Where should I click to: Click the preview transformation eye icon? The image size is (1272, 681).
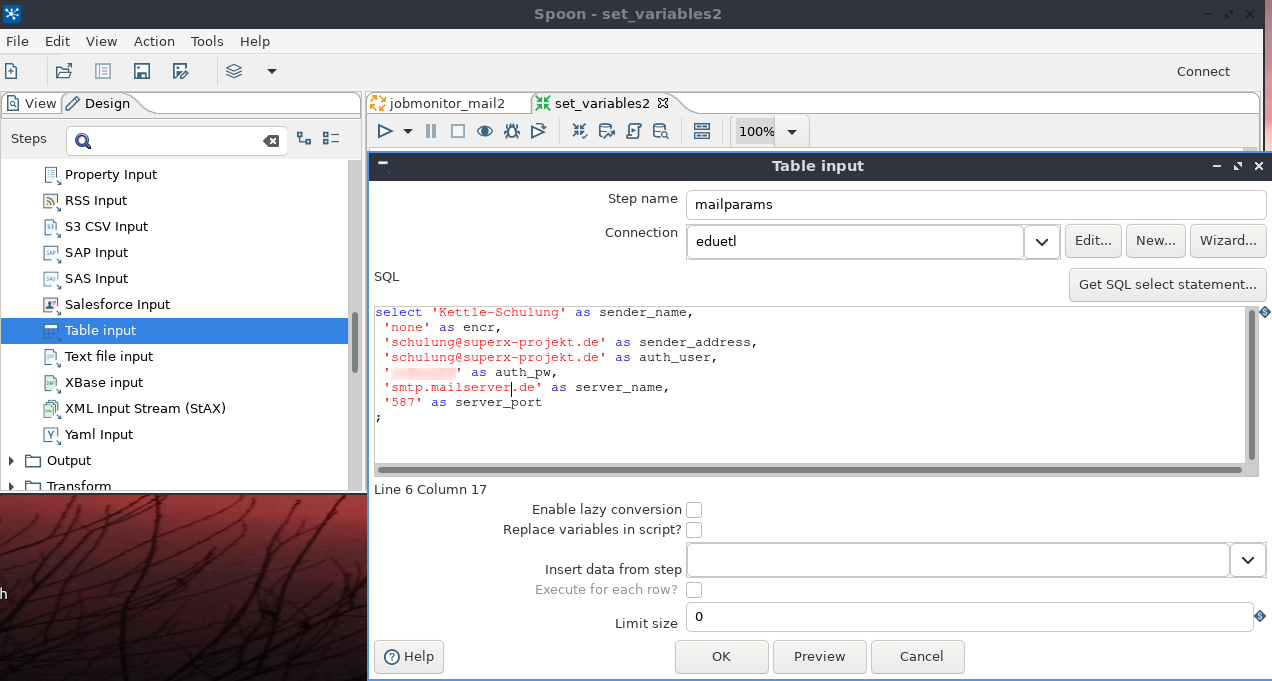(x=485, y=131)
